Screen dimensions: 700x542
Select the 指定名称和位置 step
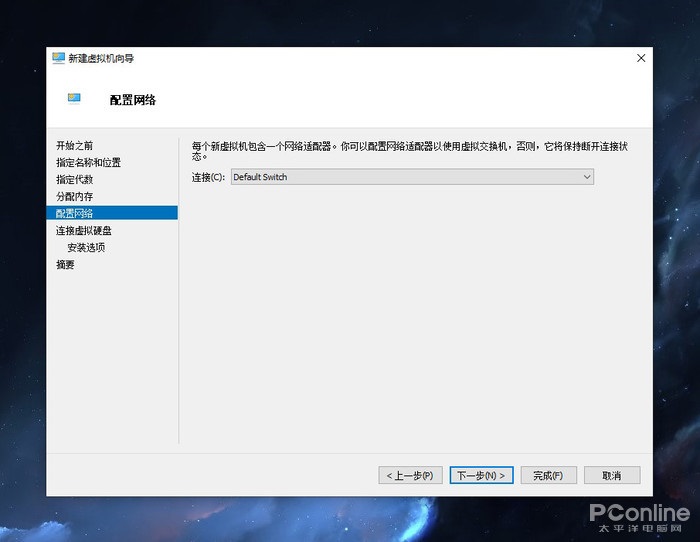[88, 163]
